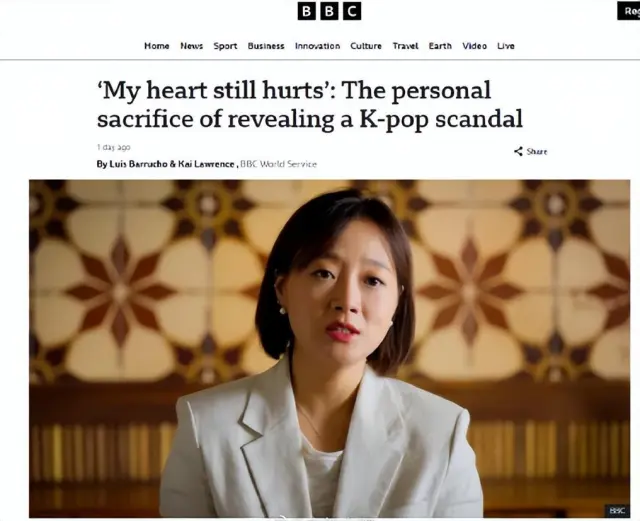Viewport: 640px width, 521px height.
Task: Click the BBC logo
Action: tap(329, 11)
